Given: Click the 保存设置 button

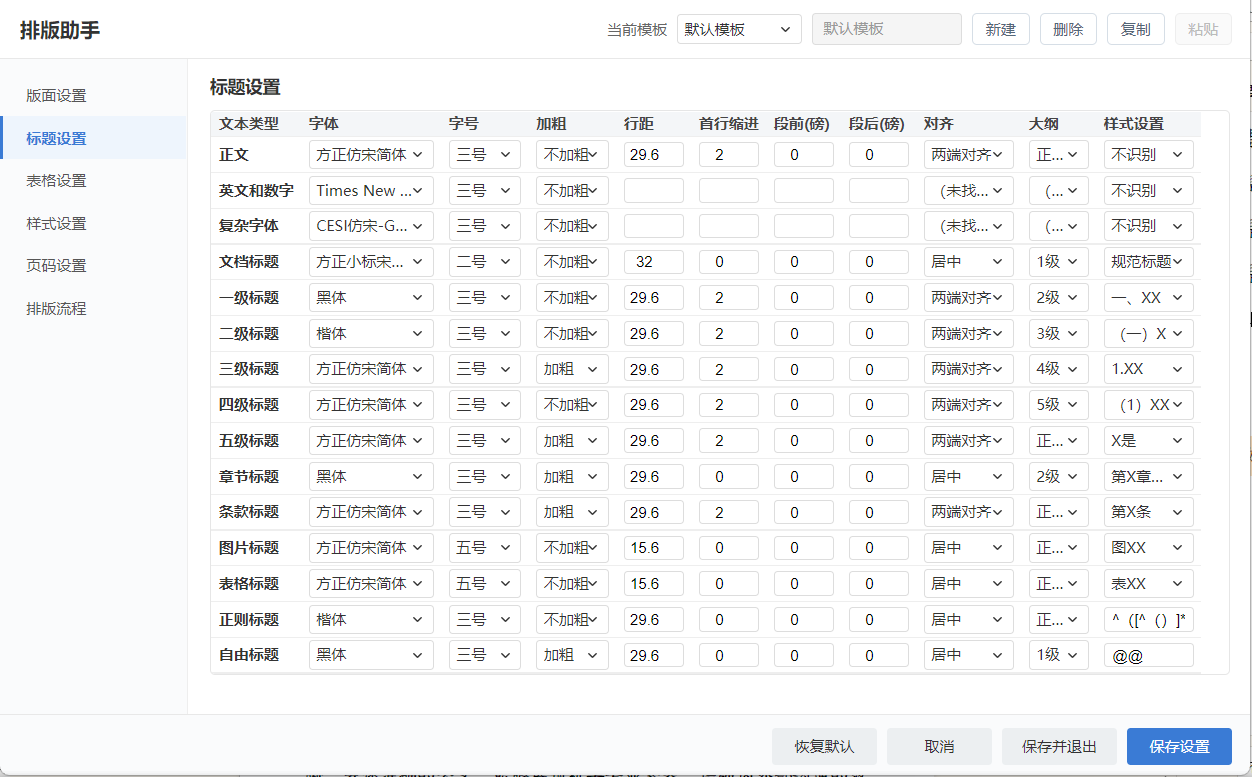Looking at the screenshot, I should (x=1179, y=746).
